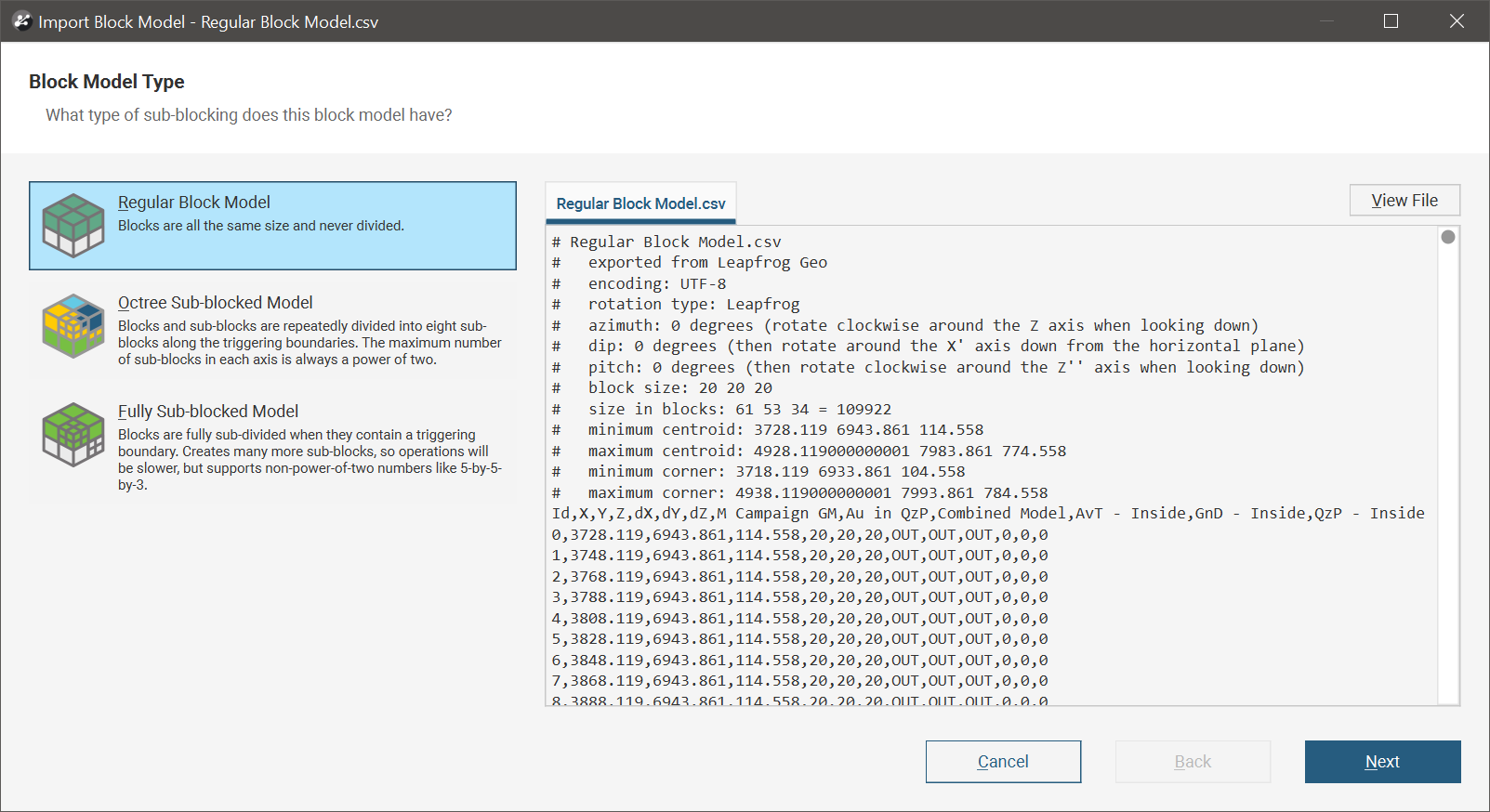Minimize the Import Block Model window
Viewport: 1490px width, 812px height.
[x=1326, y=21]
